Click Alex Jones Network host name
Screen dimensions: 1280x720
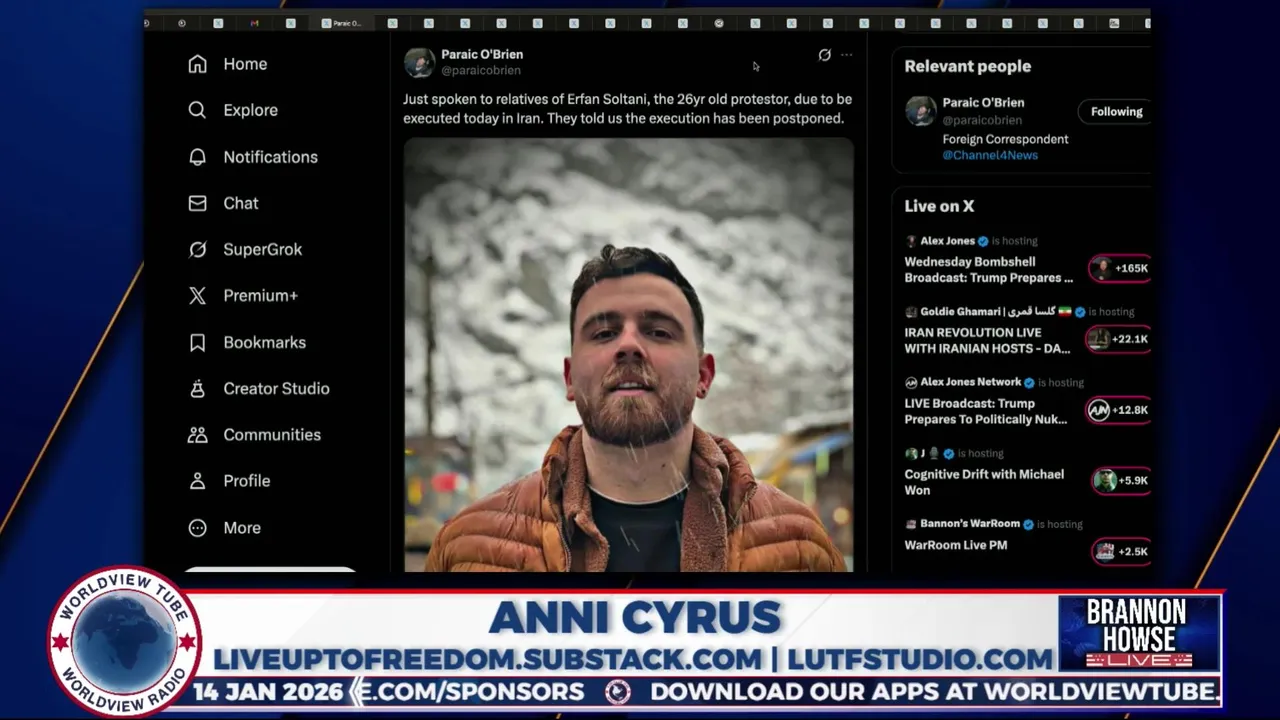(x=970, y=382)
